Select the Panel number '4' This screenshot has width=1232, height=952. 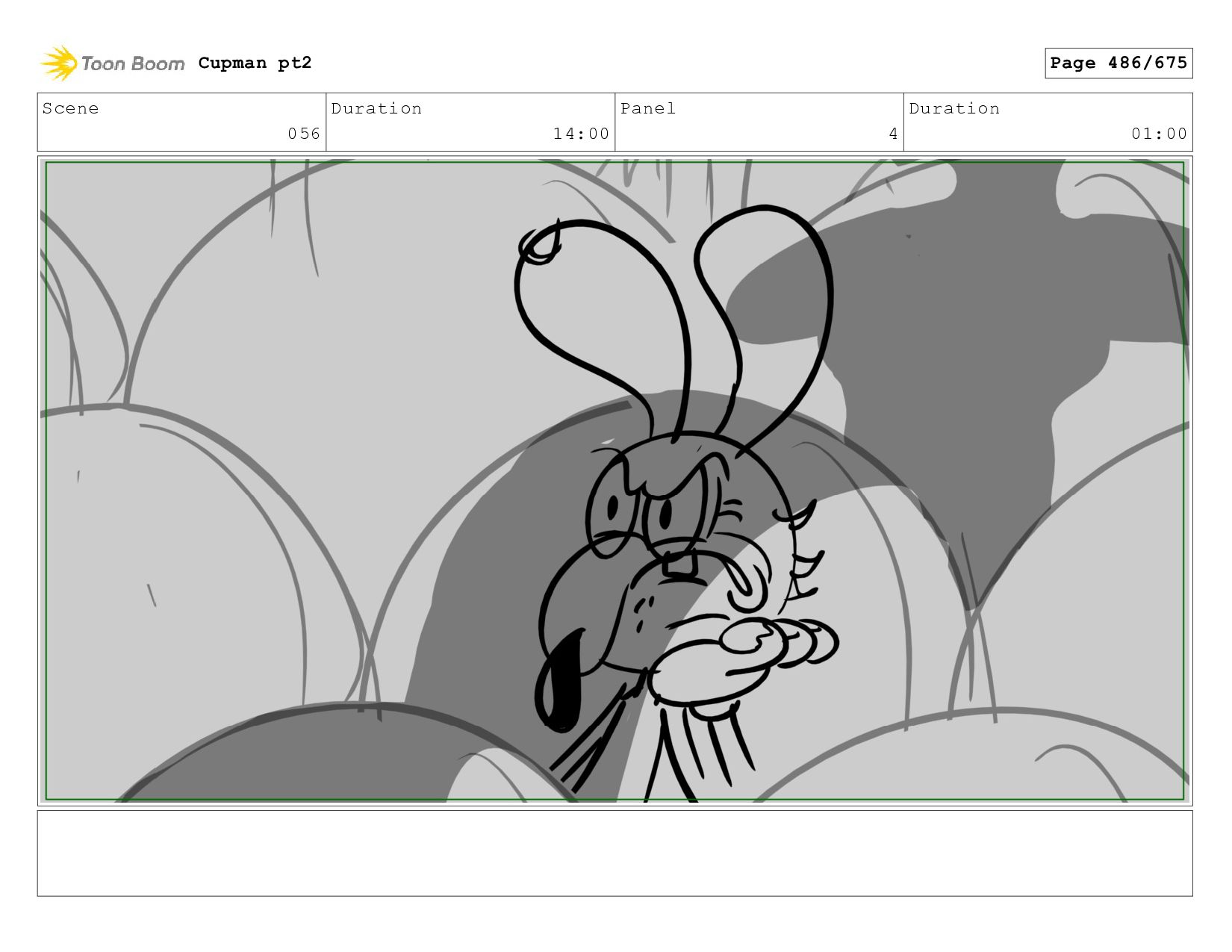click(x=893, y=134)
